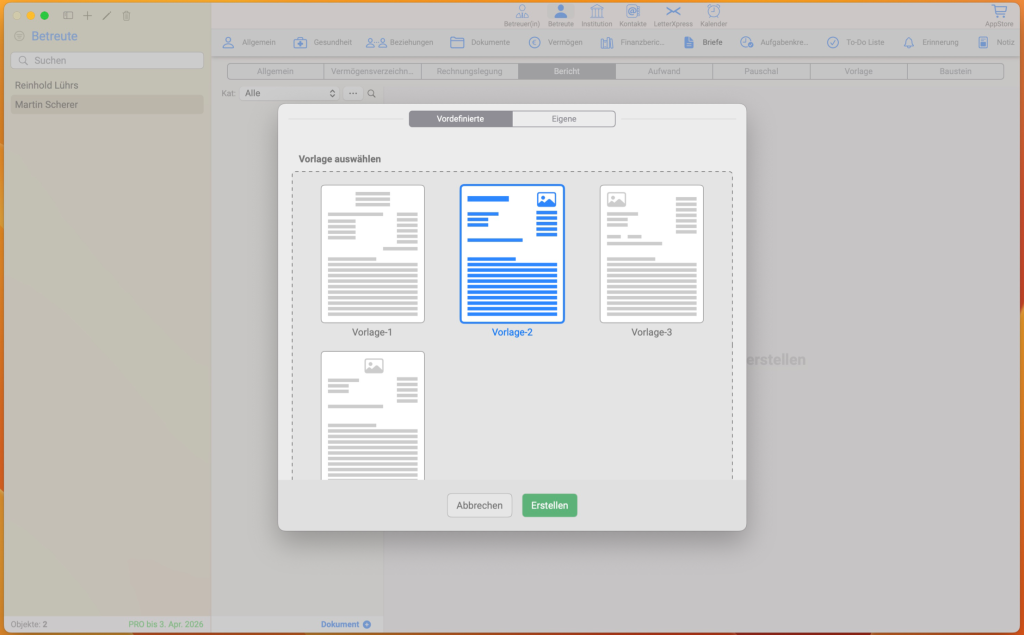Viewport: 1024px width, 635px height.
Task: Select the Vorlage-1 template thumbnail
Action: 372,254
